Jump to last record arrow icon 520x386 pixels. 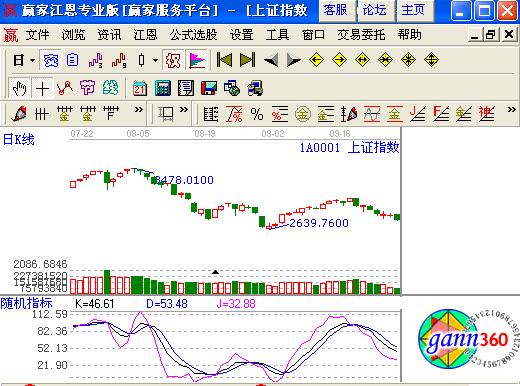[x=247, y=60]
